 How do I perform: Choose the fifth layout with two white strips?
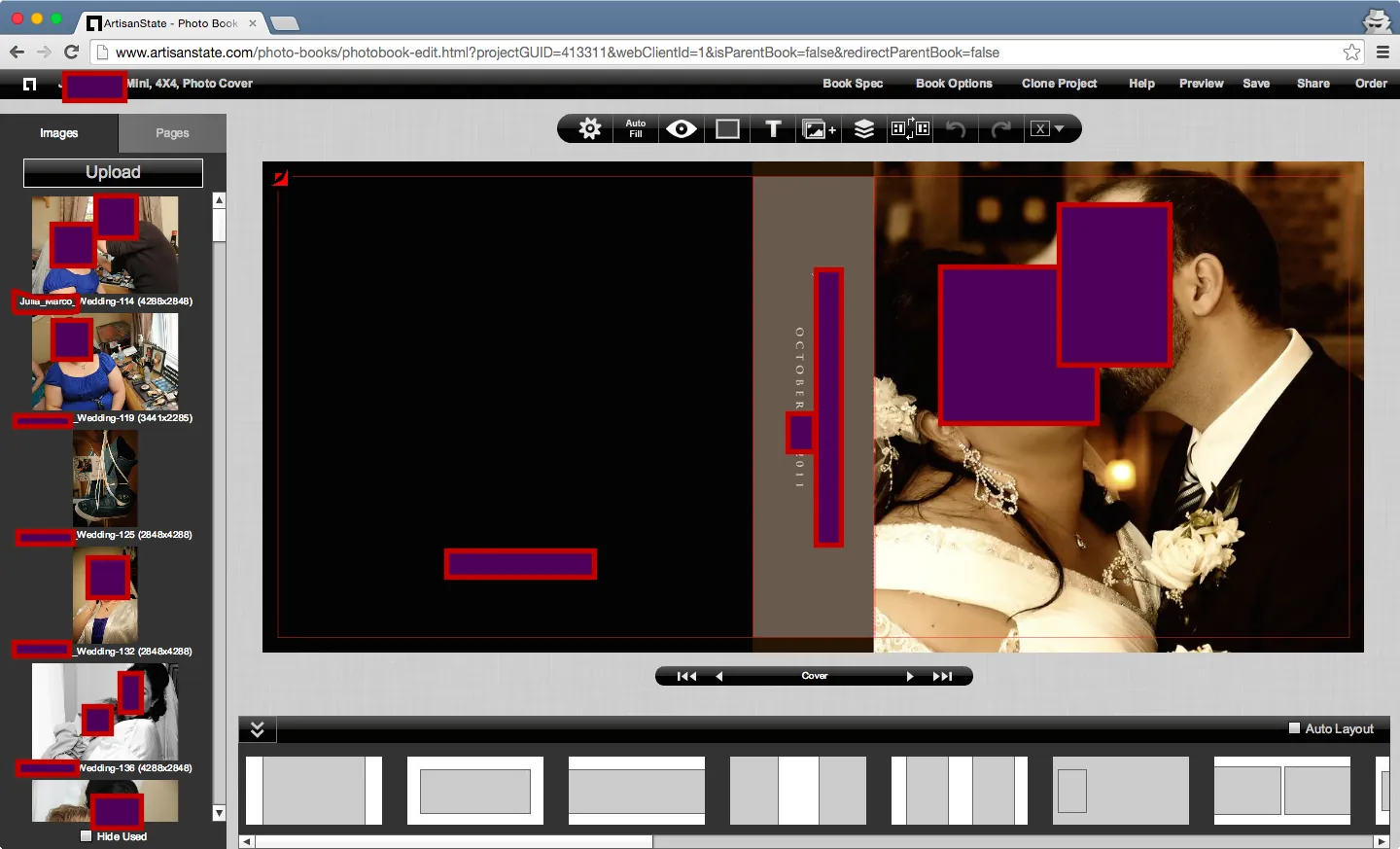tap(960, 791)
